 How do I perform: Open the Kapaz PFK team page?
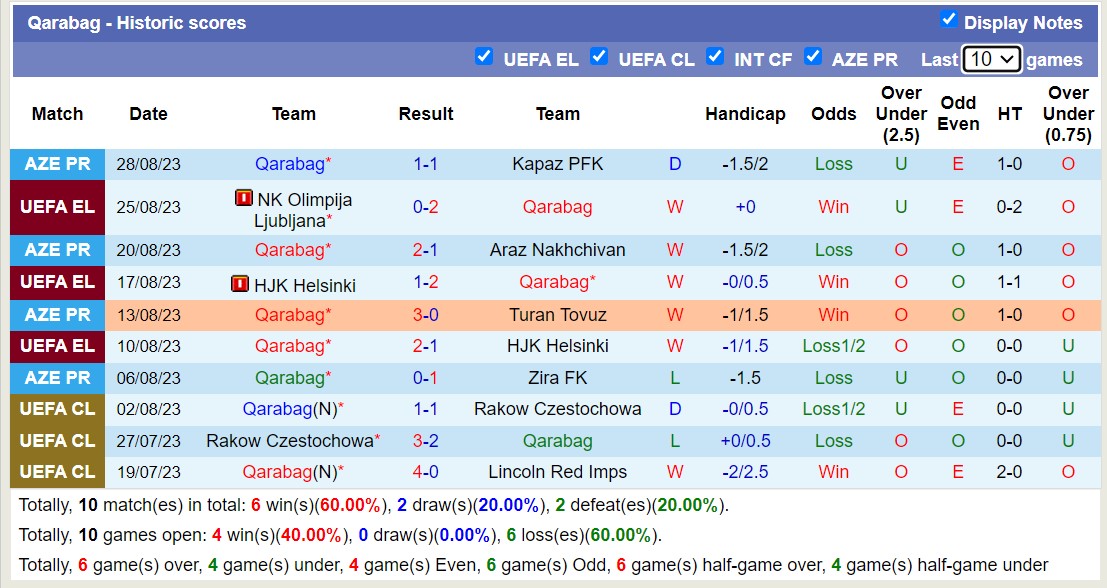tap(558, 164)
